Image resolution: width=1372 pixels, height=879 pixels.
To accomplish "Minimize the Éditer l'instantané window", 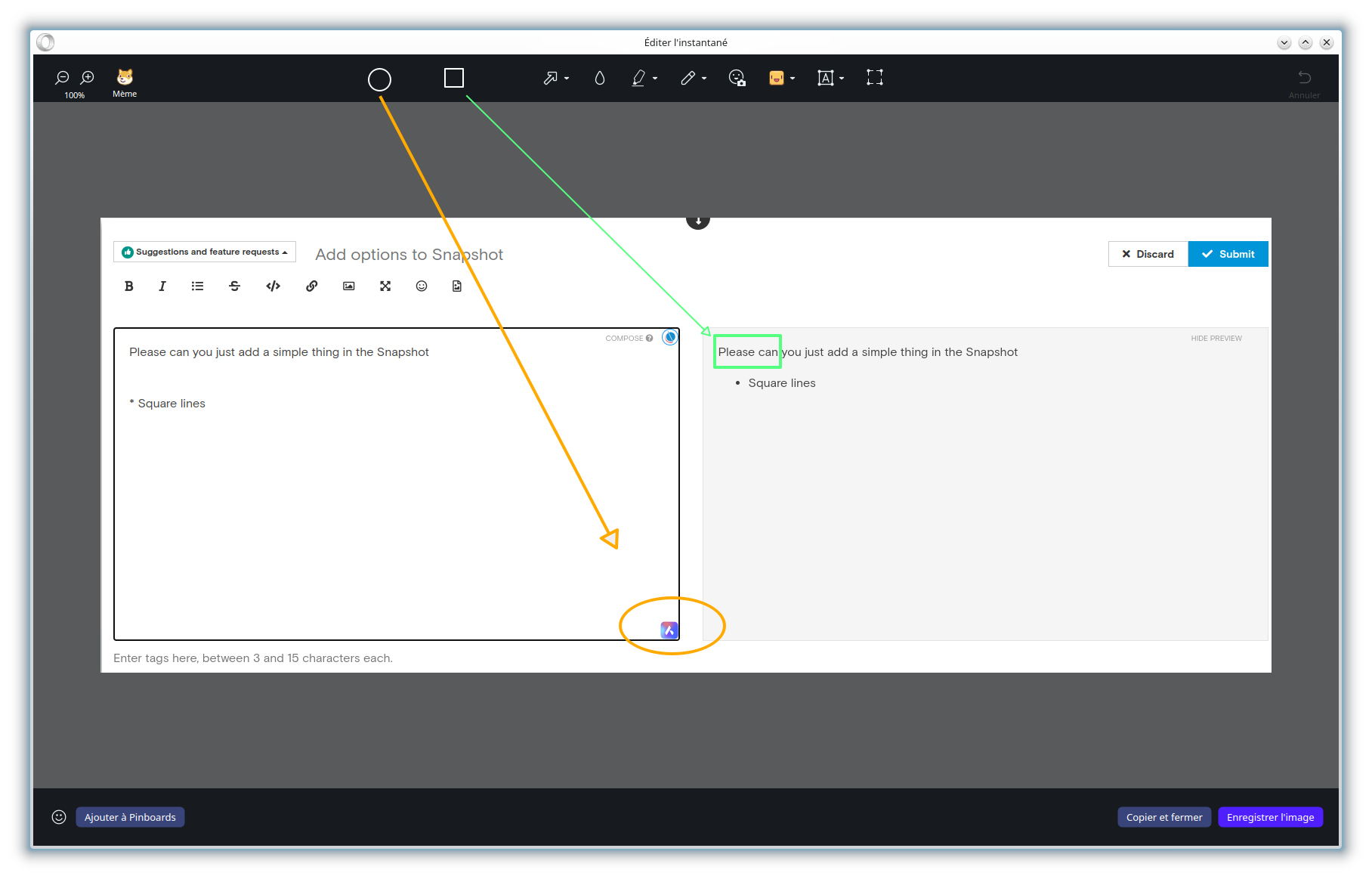I will pos(1284,43).
